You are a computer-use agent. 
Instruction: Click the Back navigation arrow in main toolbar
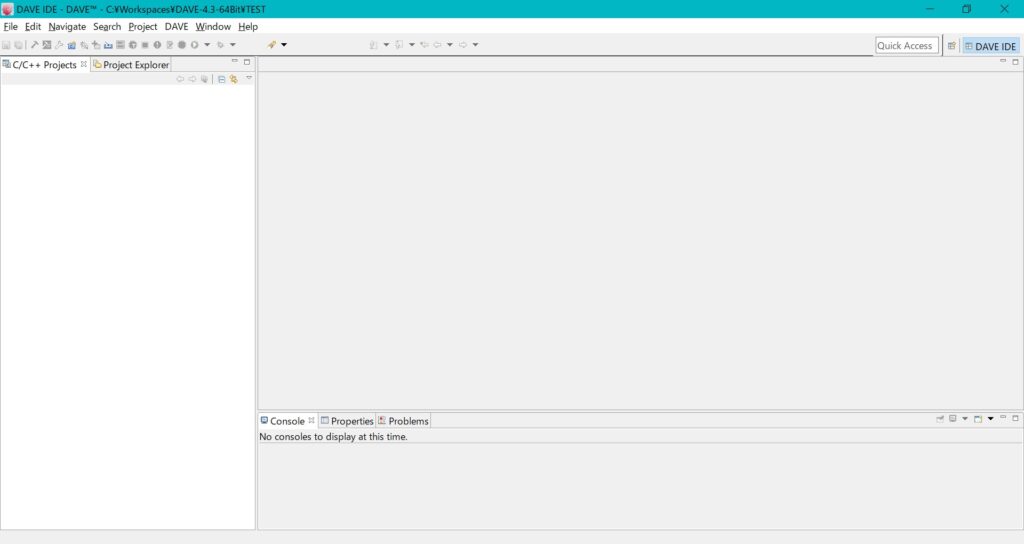(x=437, y=44)
